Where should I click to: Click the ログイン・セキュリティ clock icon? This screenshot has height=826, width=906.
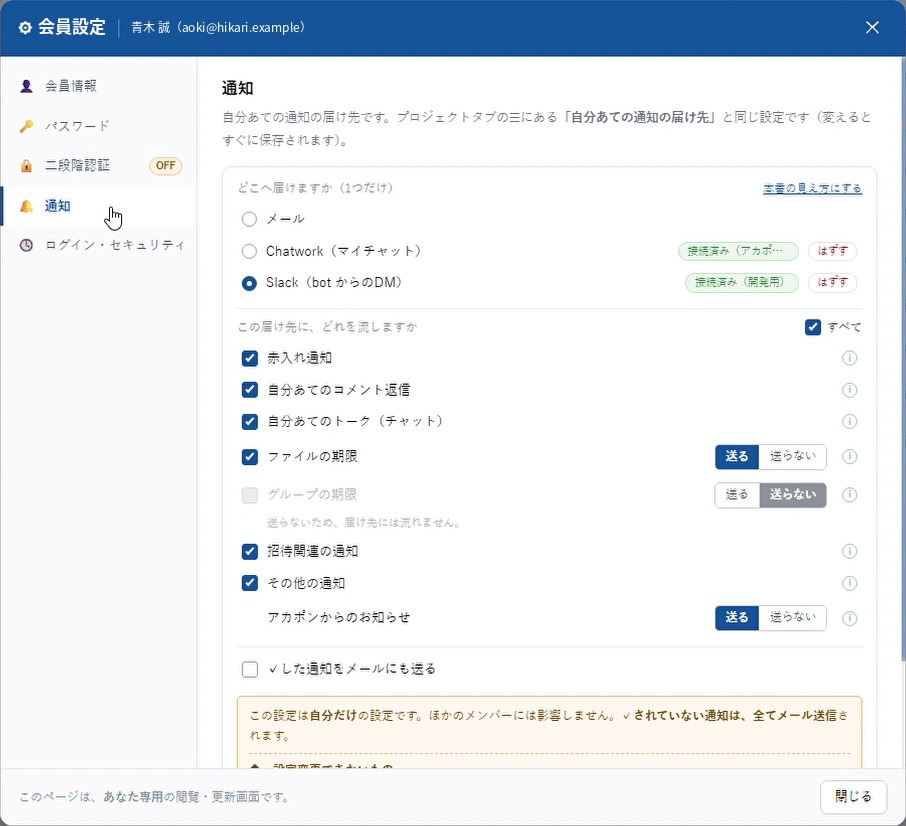[x=26, y=245]
